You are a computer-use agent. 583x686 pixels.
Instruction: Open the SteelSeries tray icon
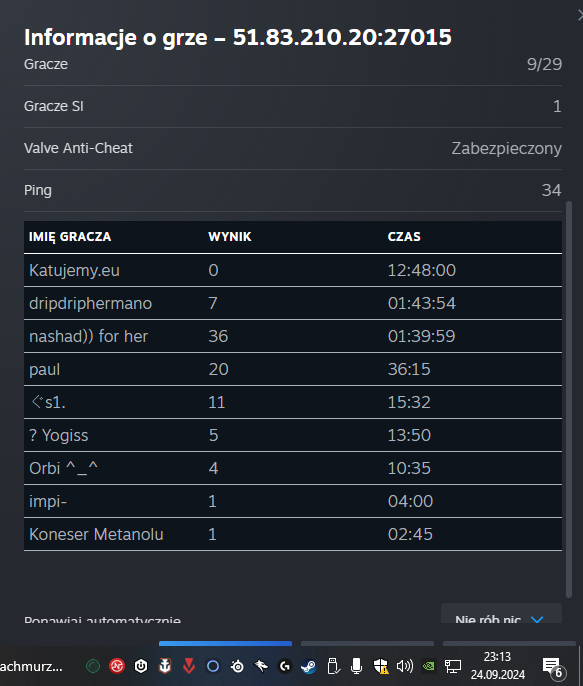(237, 666)
